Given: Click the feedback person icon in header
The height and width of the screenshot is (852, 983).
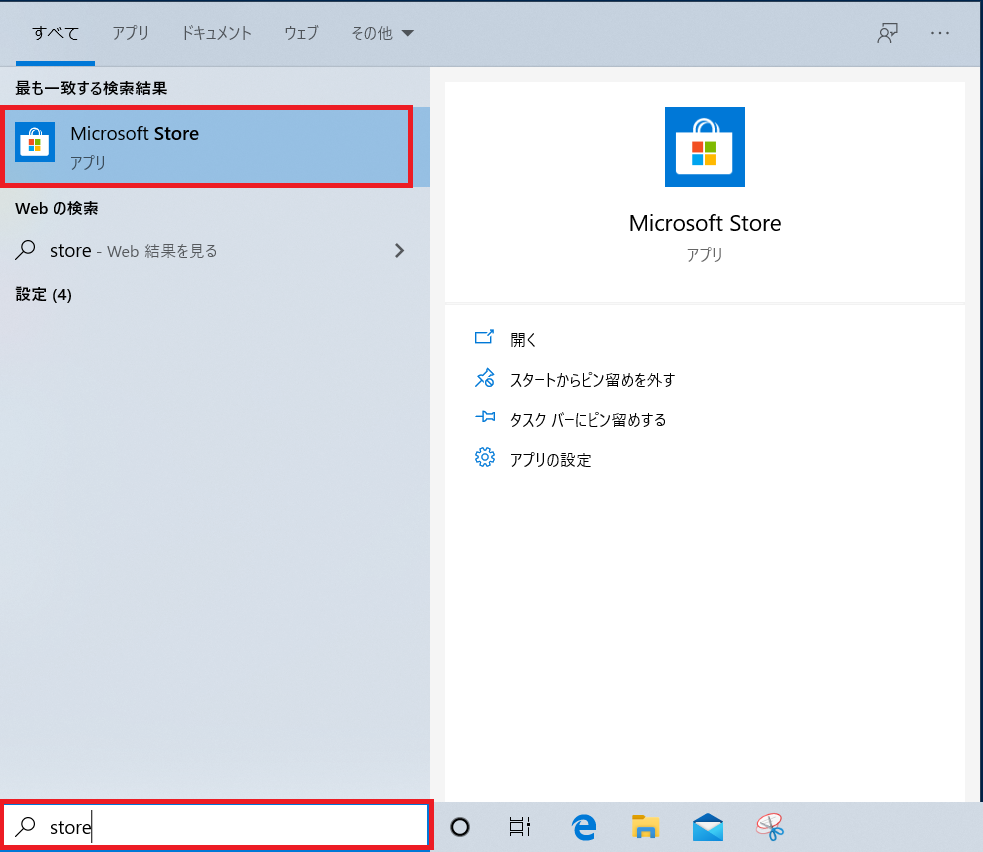Looking at the screenshot, I should 887,33.
